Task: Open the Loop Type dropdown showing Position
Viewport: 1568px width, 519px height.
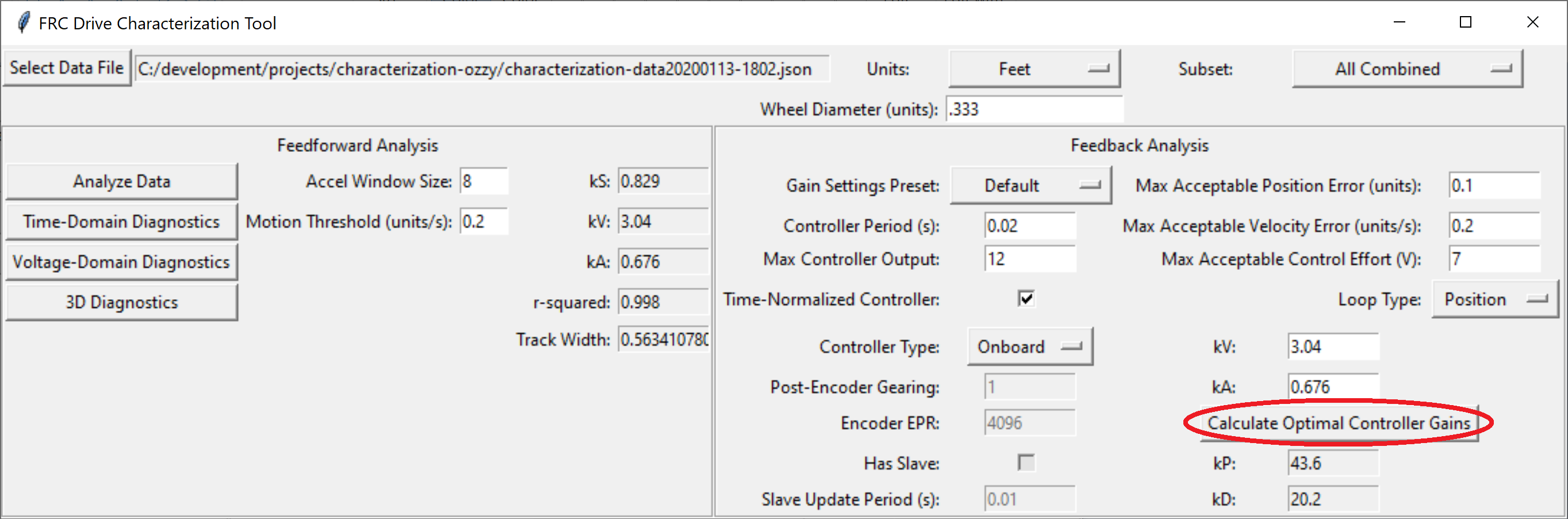Action: tap(1494, 299)
